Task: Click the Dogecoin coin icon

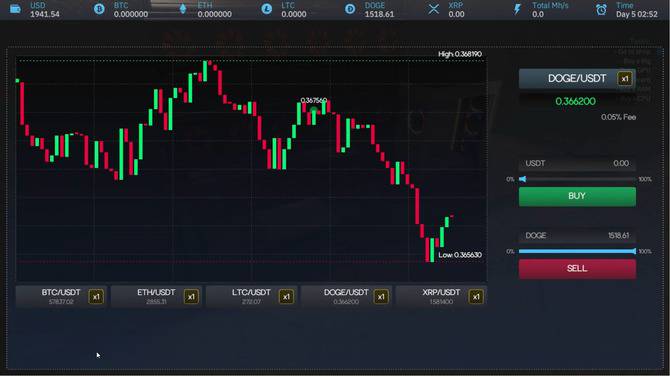Action: click(350, 9)
